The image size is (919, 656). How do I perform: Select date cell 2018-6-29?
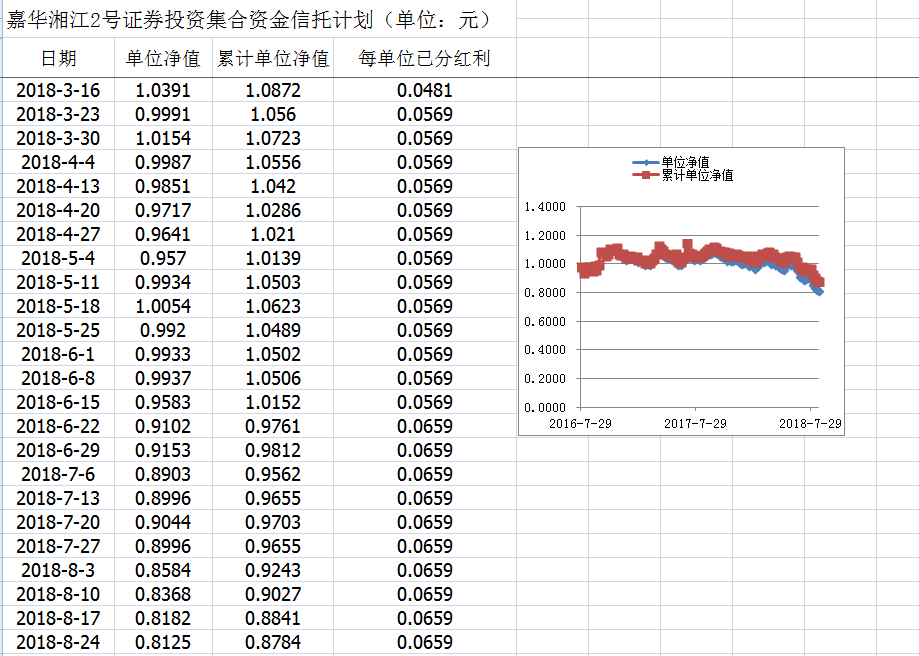click(x=59, y=451)
